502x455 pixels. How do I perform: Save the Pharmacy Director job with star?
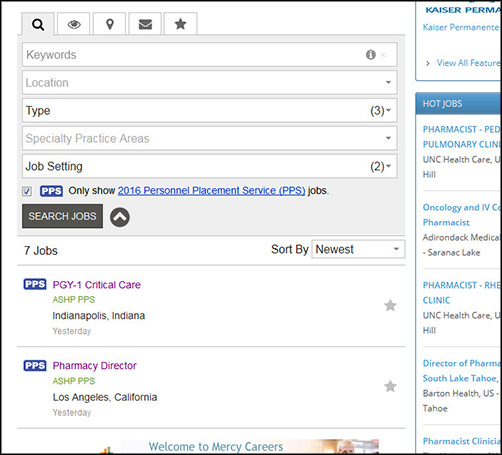tap(390, 386)
